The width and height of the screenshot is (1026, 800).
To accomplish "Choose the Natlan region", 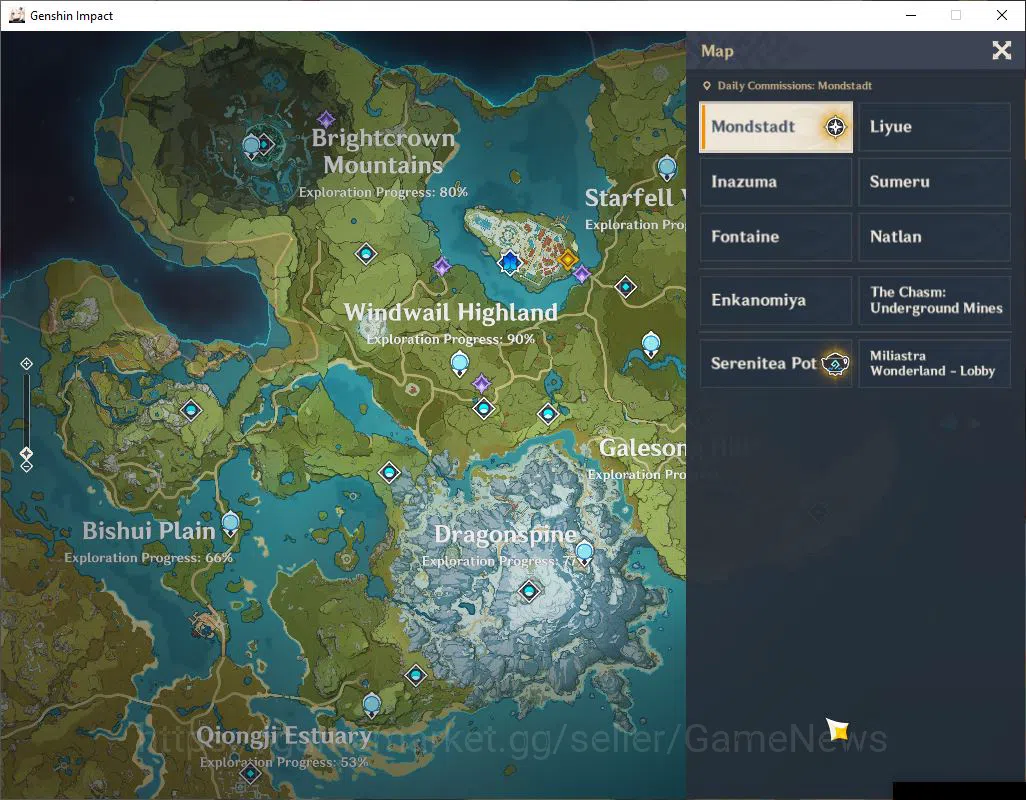I will [x=934, y=237].
